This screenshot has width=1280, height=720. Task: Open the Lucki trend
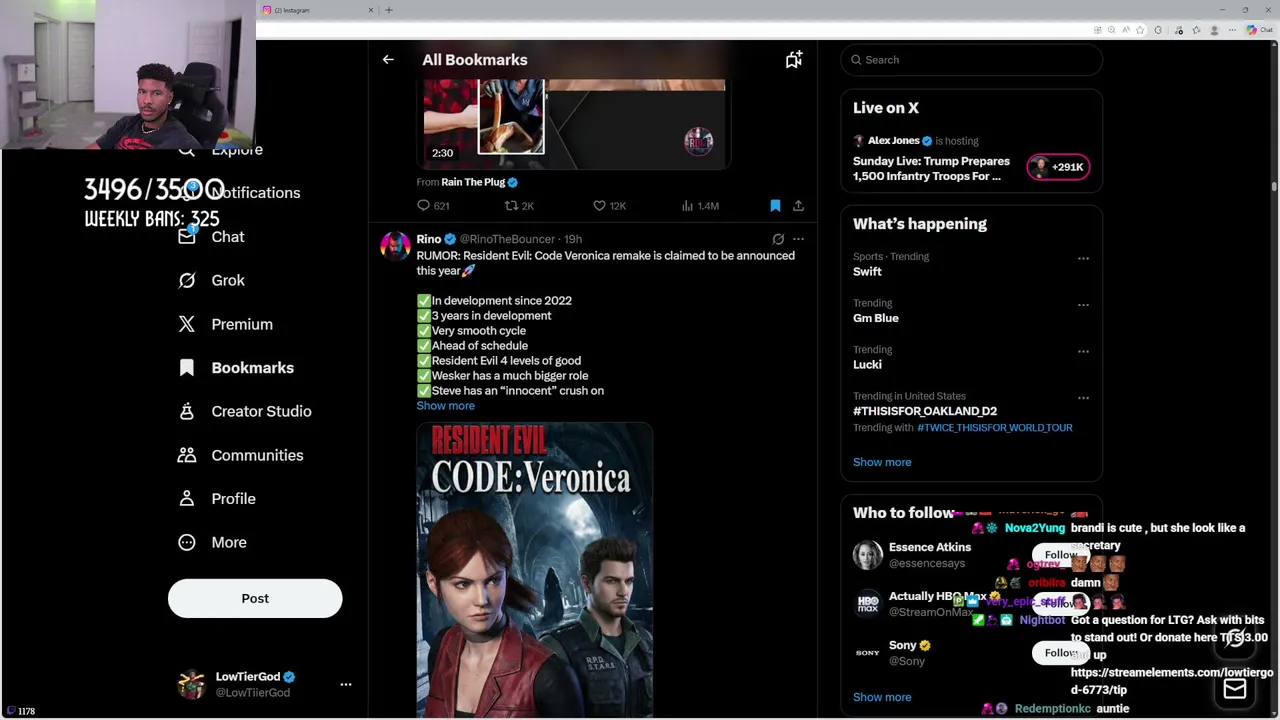tap(867, 365)
